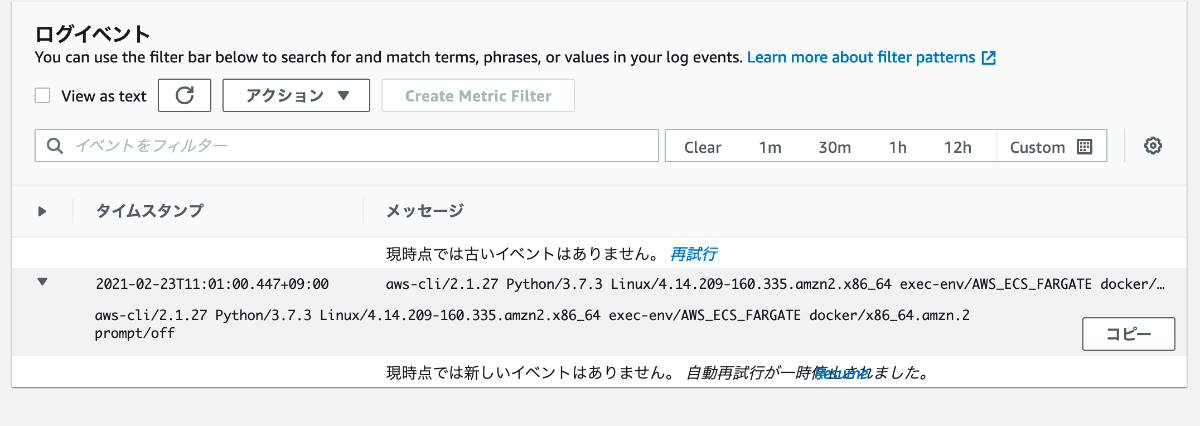Collapse the 2021-02-23 log event row
Screen dimensions: 1200x426
click(42, 283)
